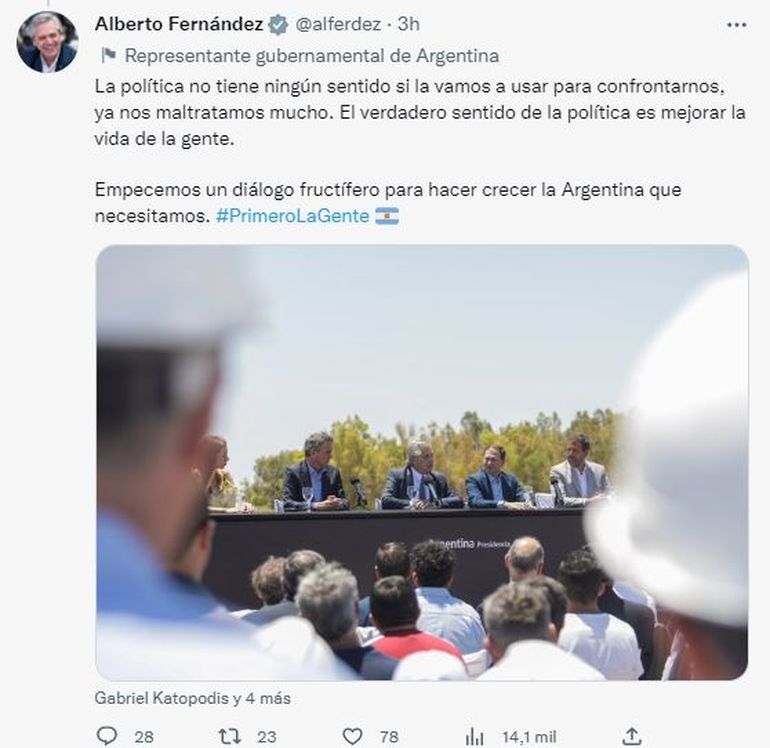Open the Representante gubernamental de Argentina label
Viewport: 770px width, 748px height.
point(312,56)
